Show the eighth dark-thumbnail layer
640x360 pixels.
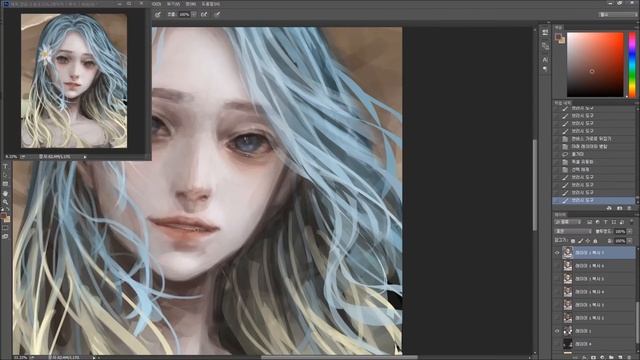point(557,344)
